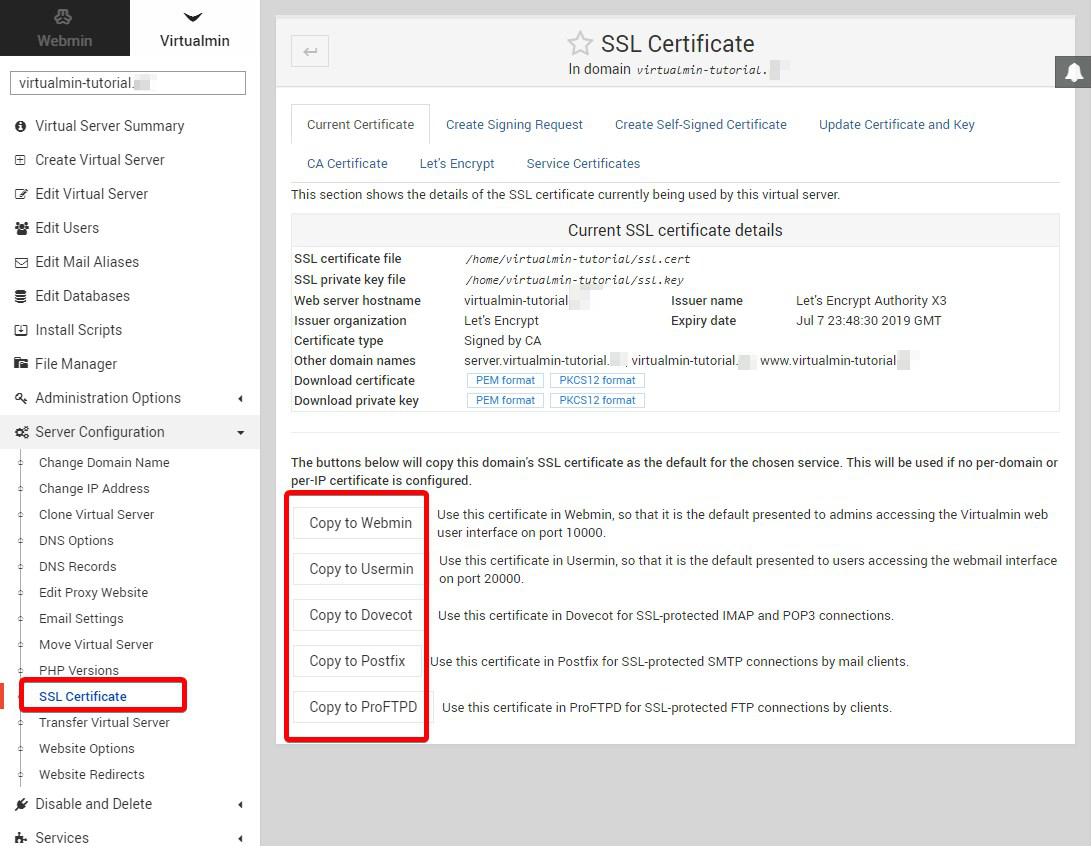Viewport: 1091px width, 846px height.
Task: Click the Virtualmin chevron icon
Action: click(193, 17)
